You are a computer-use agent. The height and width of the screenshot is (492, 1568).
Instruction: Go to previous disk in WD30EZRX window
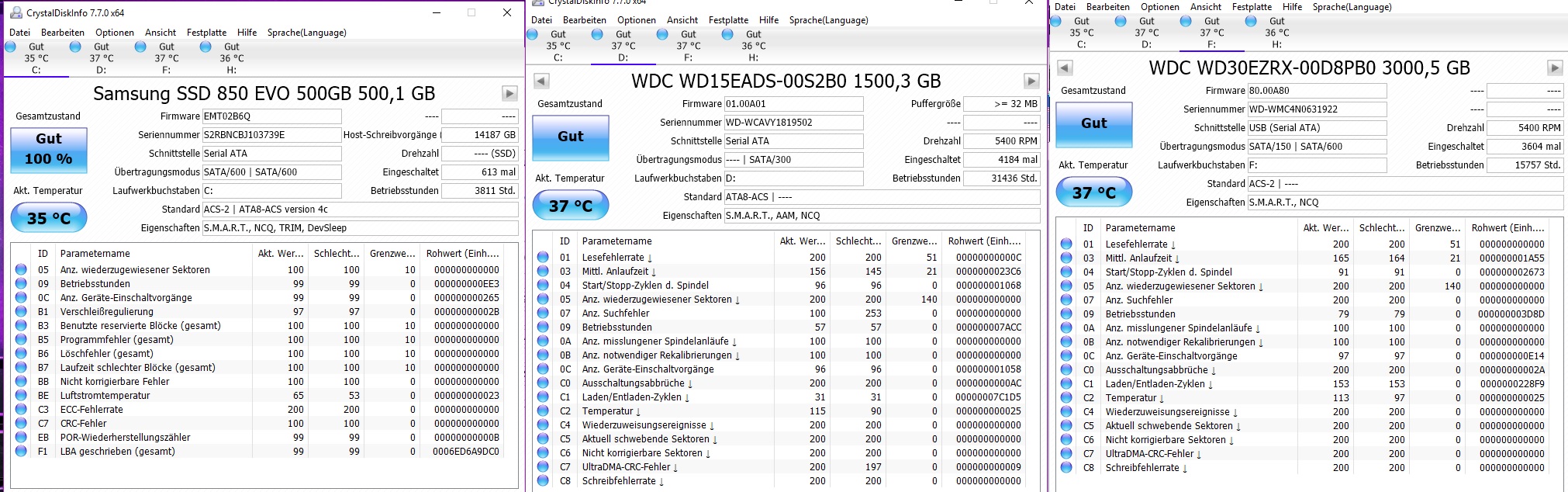[x=1065, y=68]
